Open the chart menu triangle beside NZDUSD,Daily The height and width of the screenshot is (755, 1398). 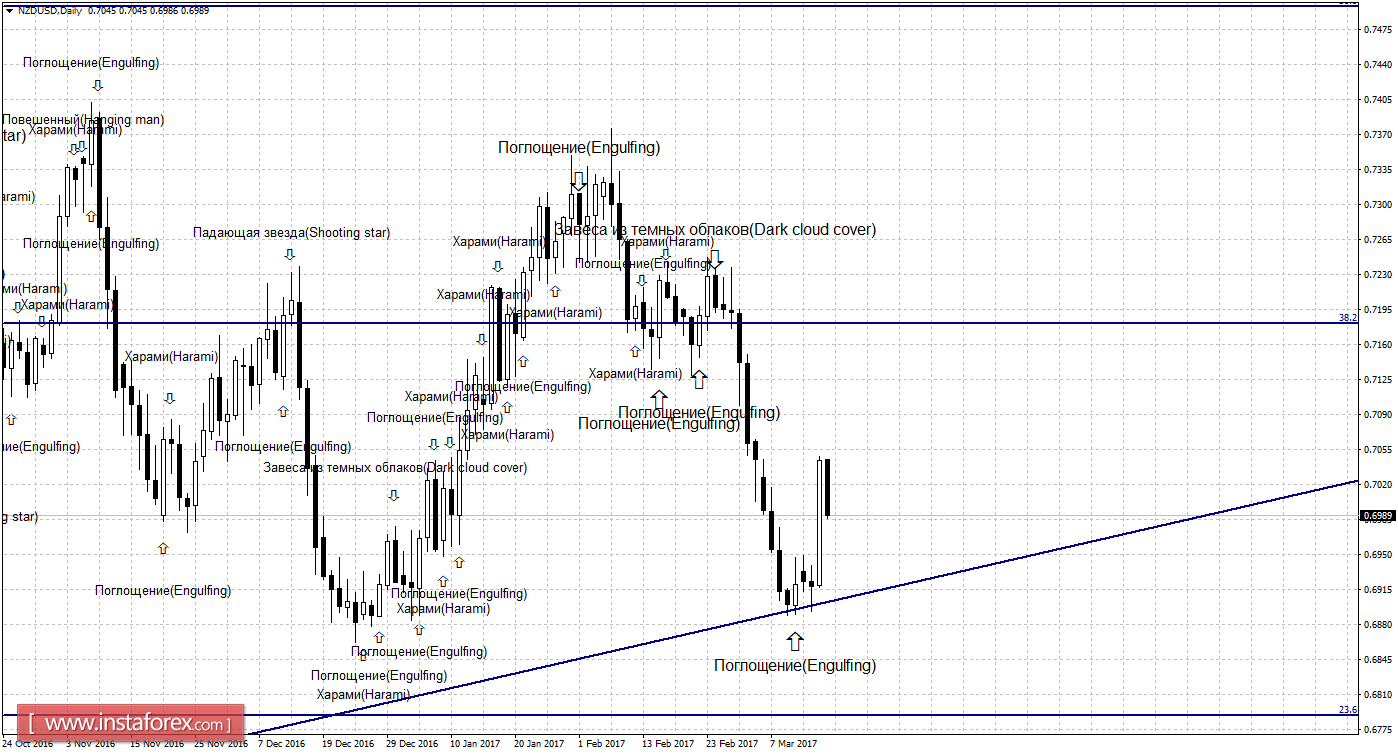point(9,10)
